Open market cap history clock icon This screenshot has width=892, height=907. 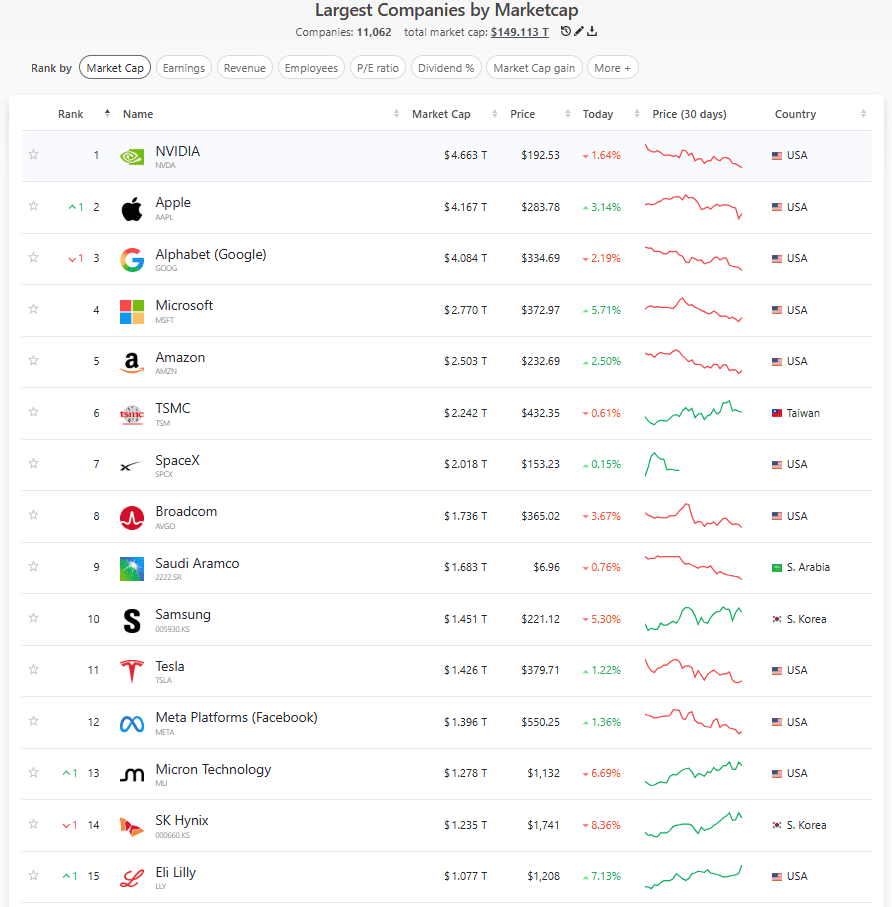pyautogui.click(x=566, y=31)
